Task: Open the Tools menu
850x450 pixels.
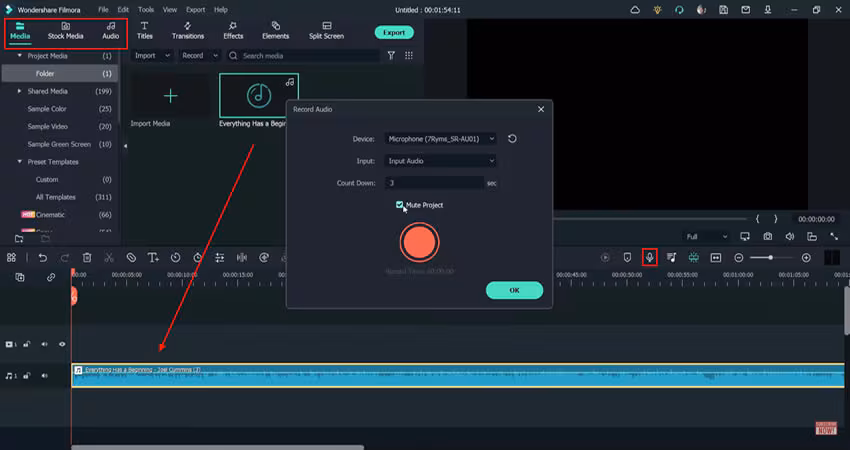Action: 145,10
